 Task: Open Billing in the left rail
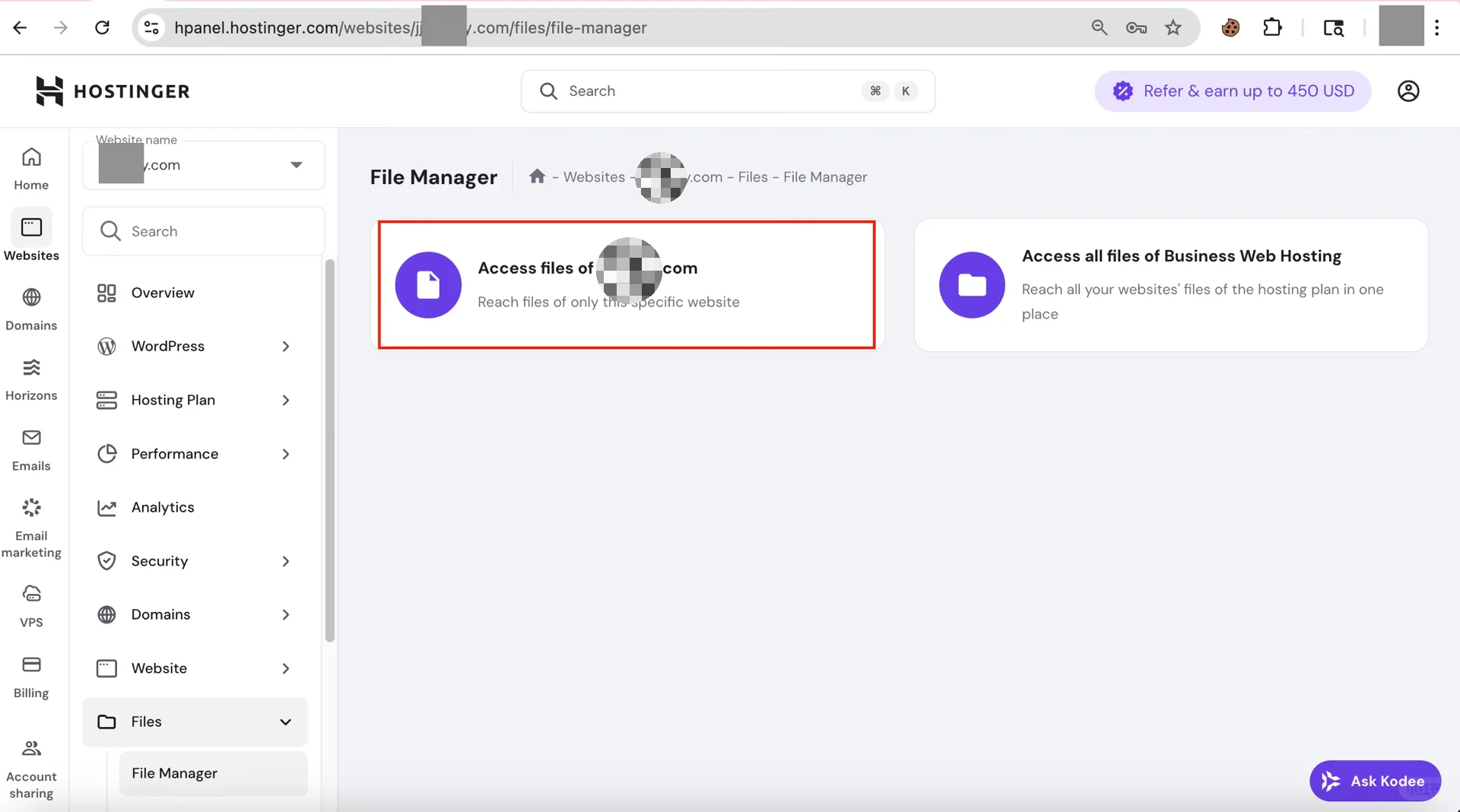click(x=31, y=677)
